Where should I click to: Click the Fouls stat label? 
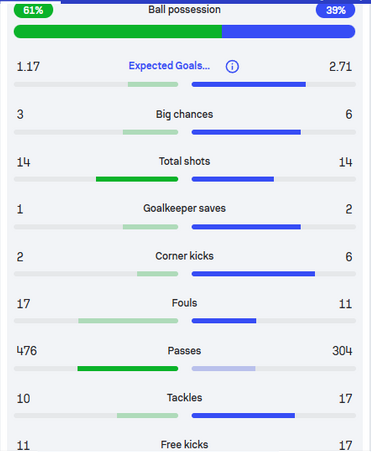coord(184,303)
